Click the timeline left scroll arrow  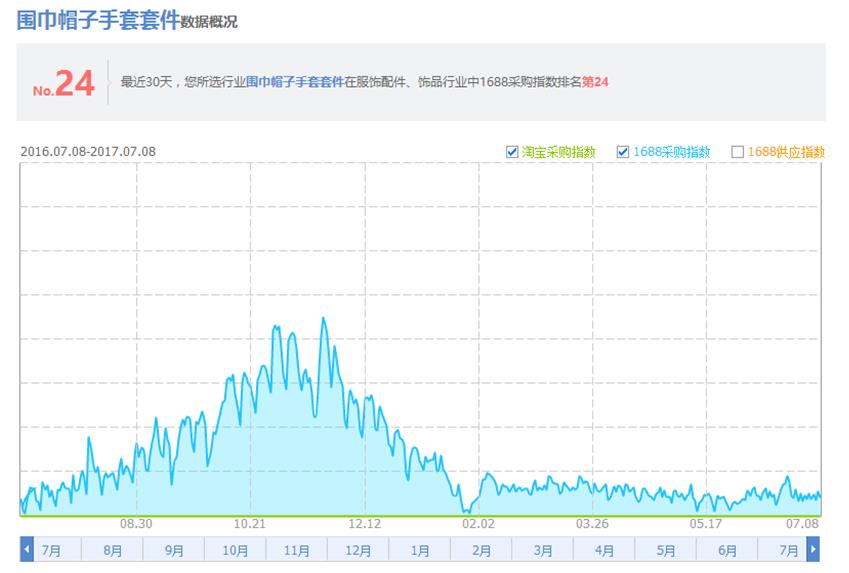(x=27, y=550)
